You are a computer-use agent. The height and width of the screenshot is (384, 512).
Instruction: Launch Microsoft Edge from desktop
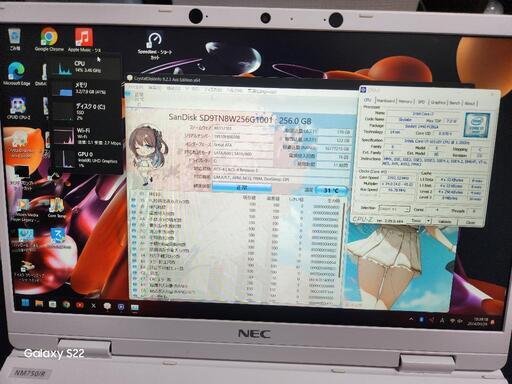click(x=16, y=74)
